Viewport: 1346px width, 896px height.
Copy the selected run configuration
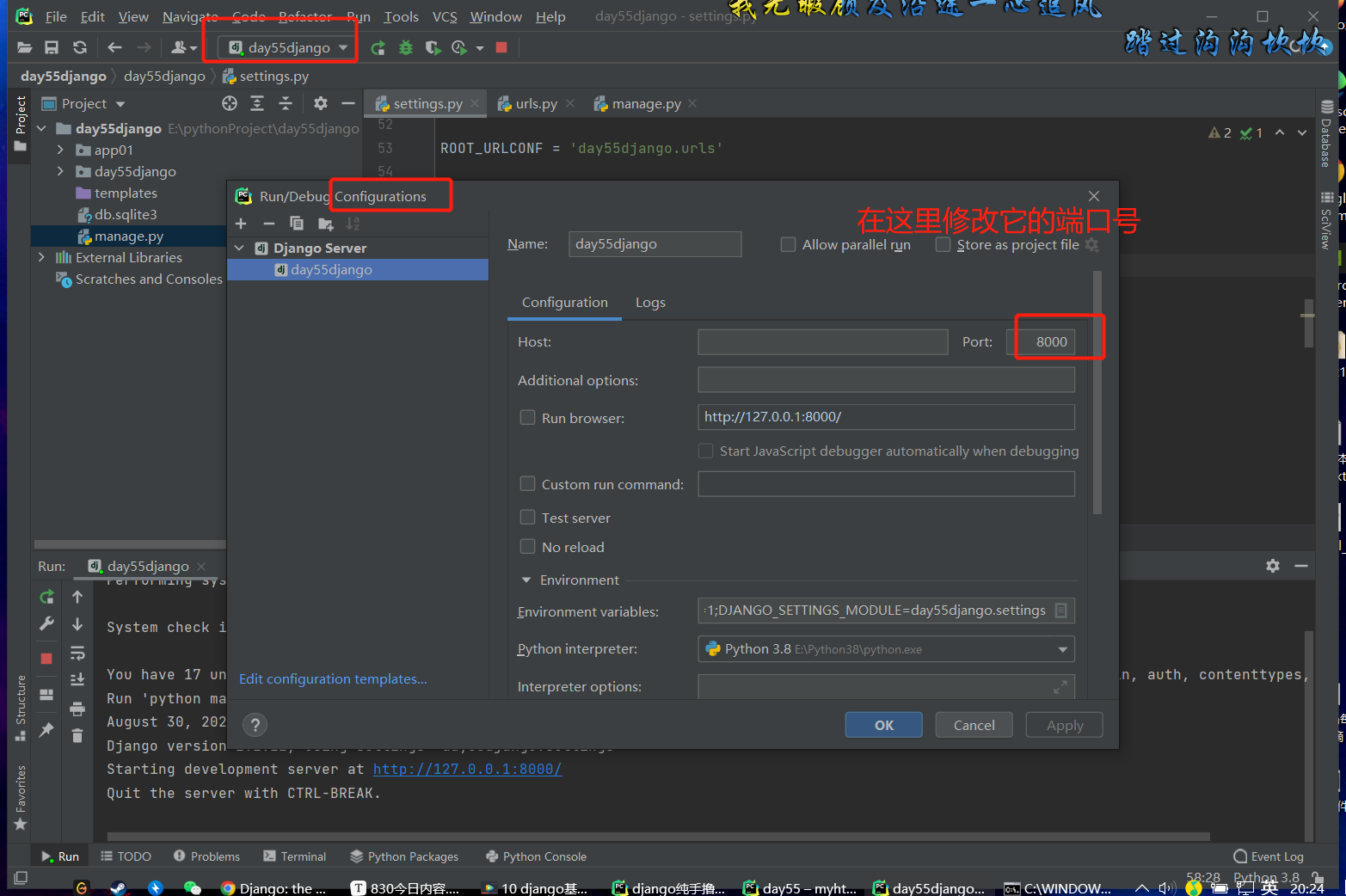coord(297,224)
